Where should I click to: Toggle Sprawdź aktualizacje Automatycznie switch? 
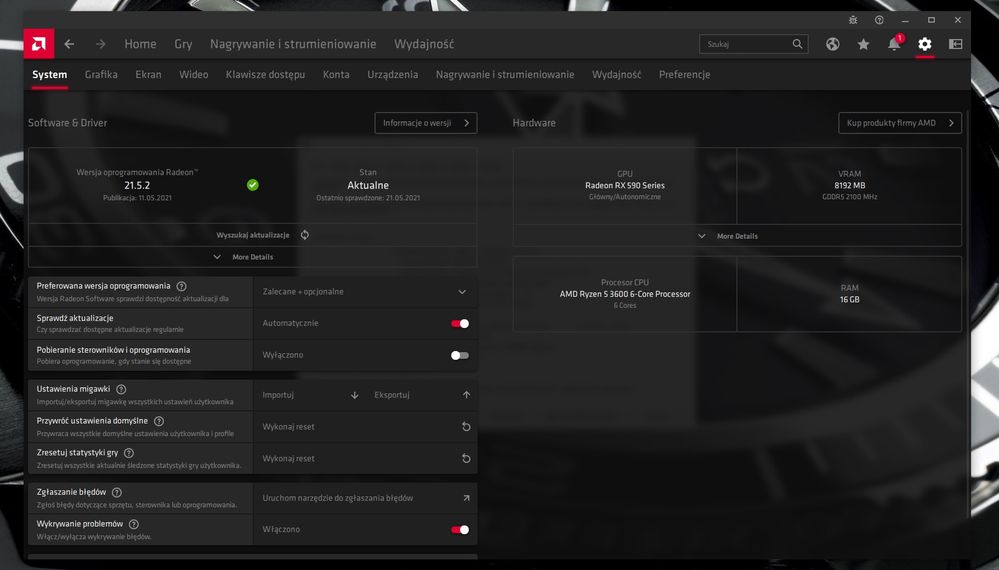tap(460, 324)
